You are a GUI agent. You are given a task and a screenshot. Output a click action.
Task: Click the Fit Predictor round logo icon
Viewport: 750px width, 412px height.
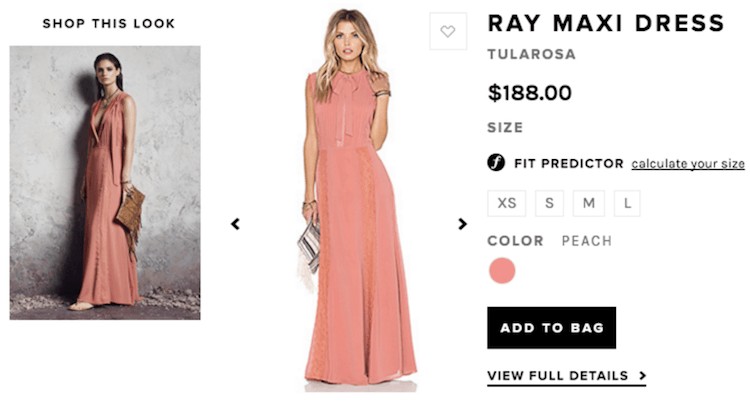click(x=496, y=163)
